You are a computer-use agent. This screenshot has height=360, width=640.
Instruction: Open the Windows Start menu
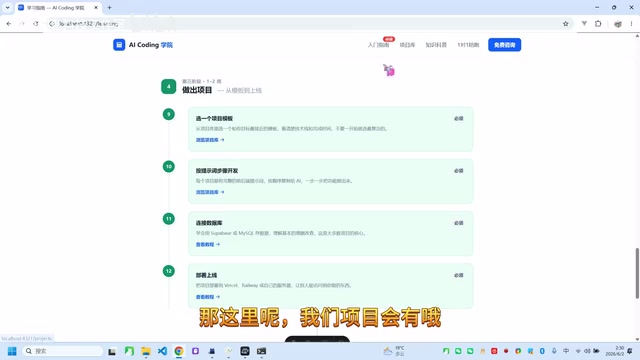point(12,351)
